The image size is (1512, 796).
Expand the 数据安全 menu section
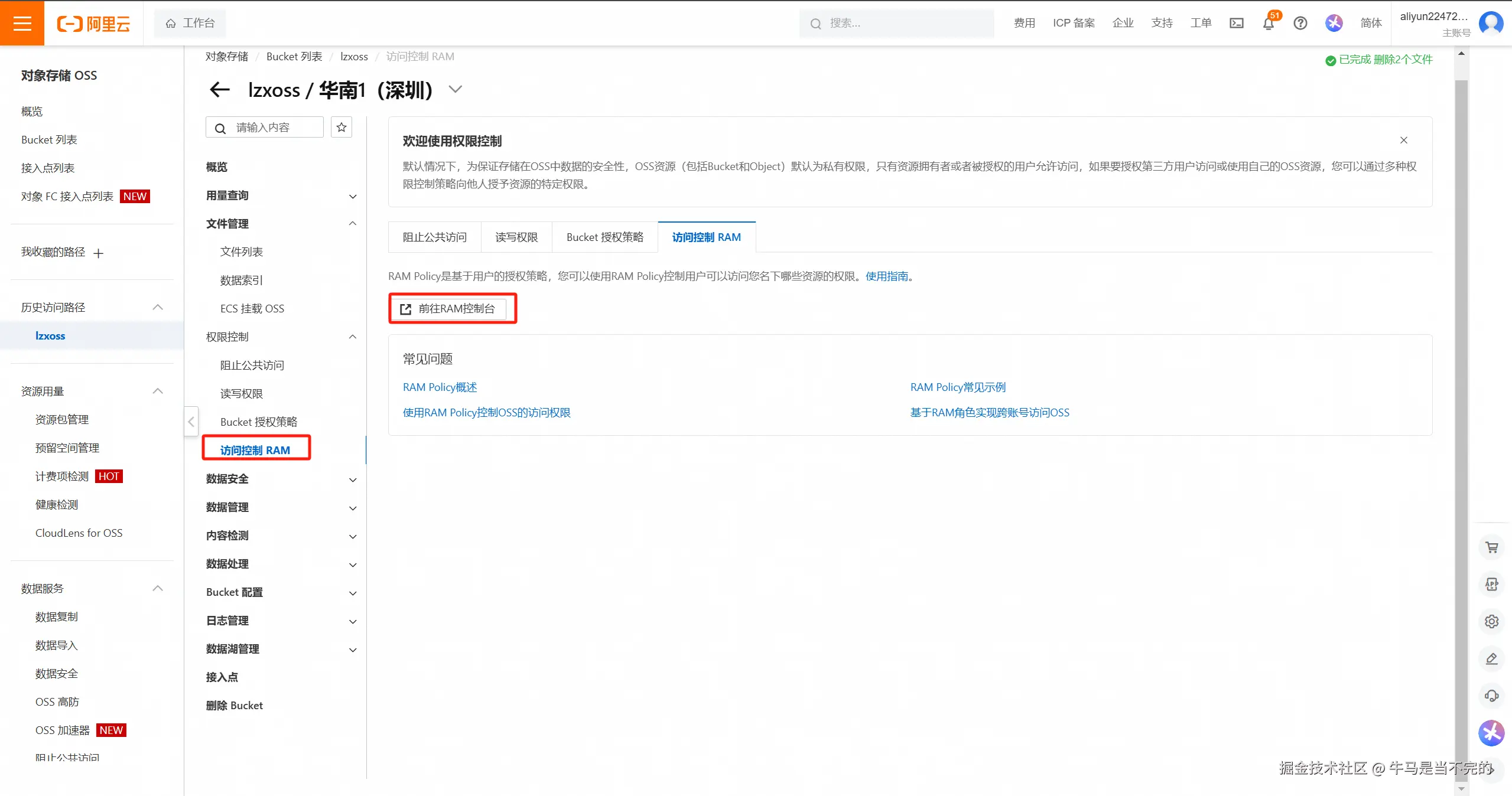point(353,480)
